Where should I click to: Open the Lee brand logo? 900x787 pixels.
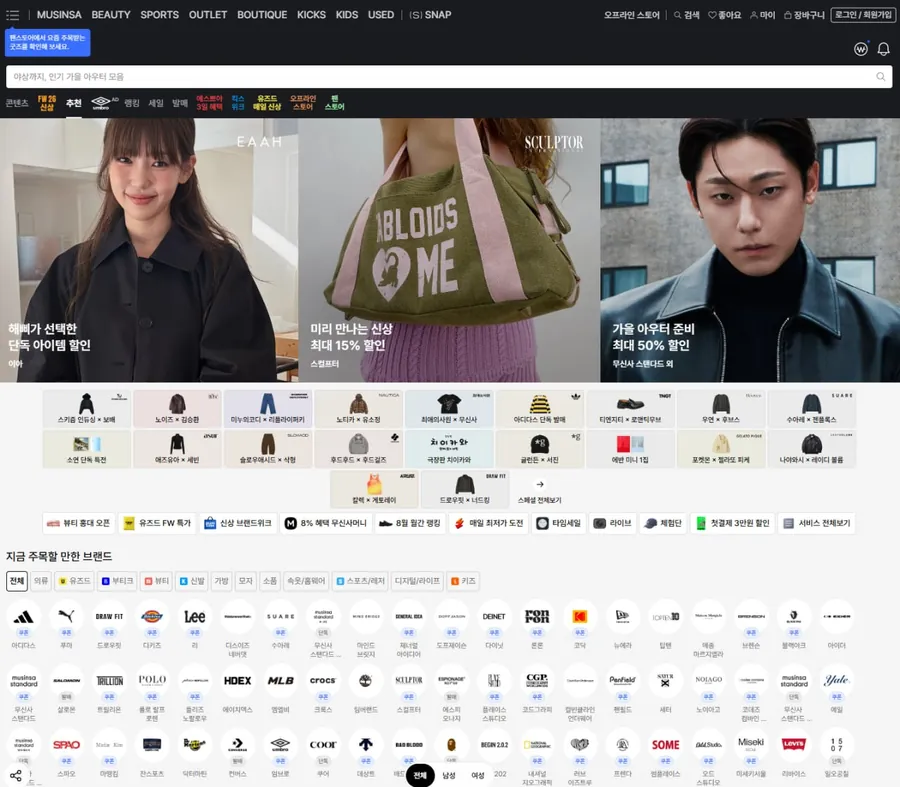(195, 618)
